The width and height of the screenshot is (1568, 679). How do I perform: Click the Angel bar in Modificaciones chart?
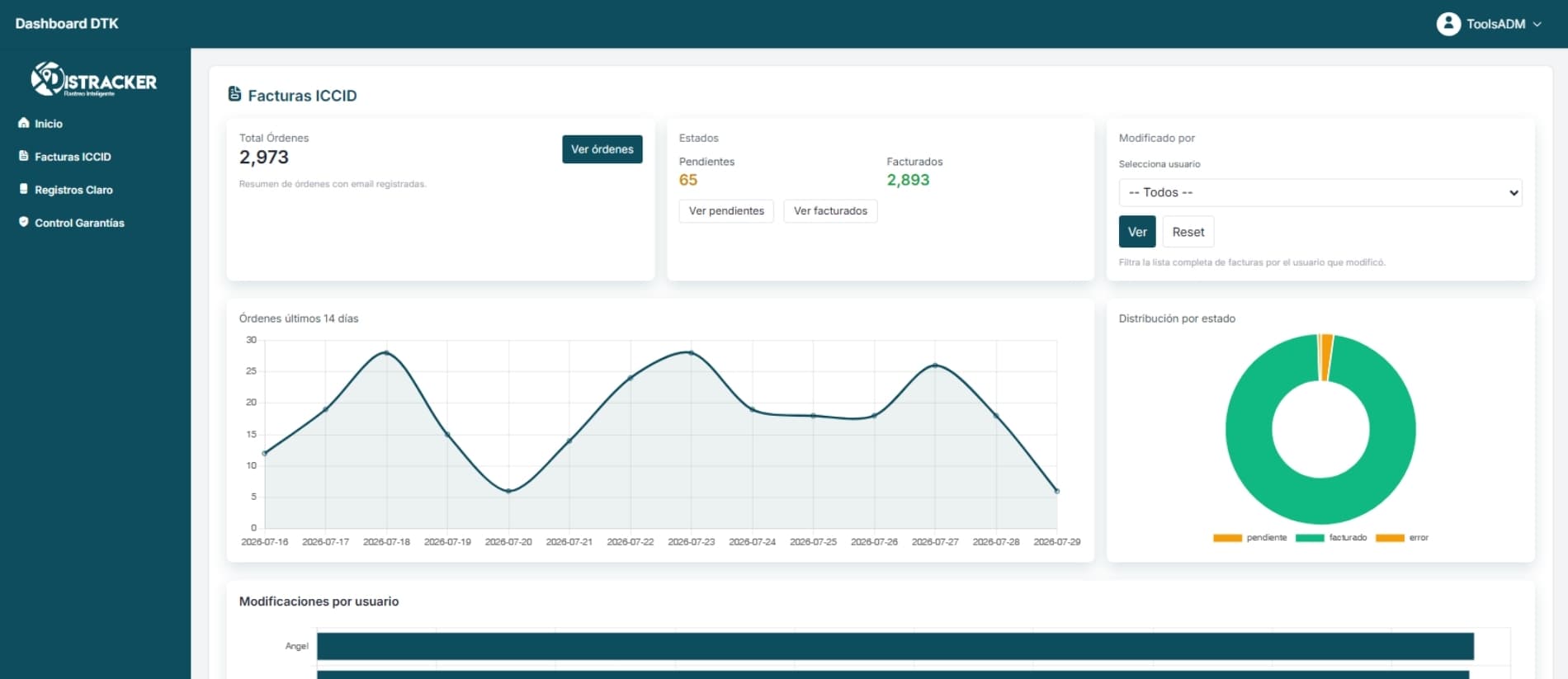(x=895, y=646)
